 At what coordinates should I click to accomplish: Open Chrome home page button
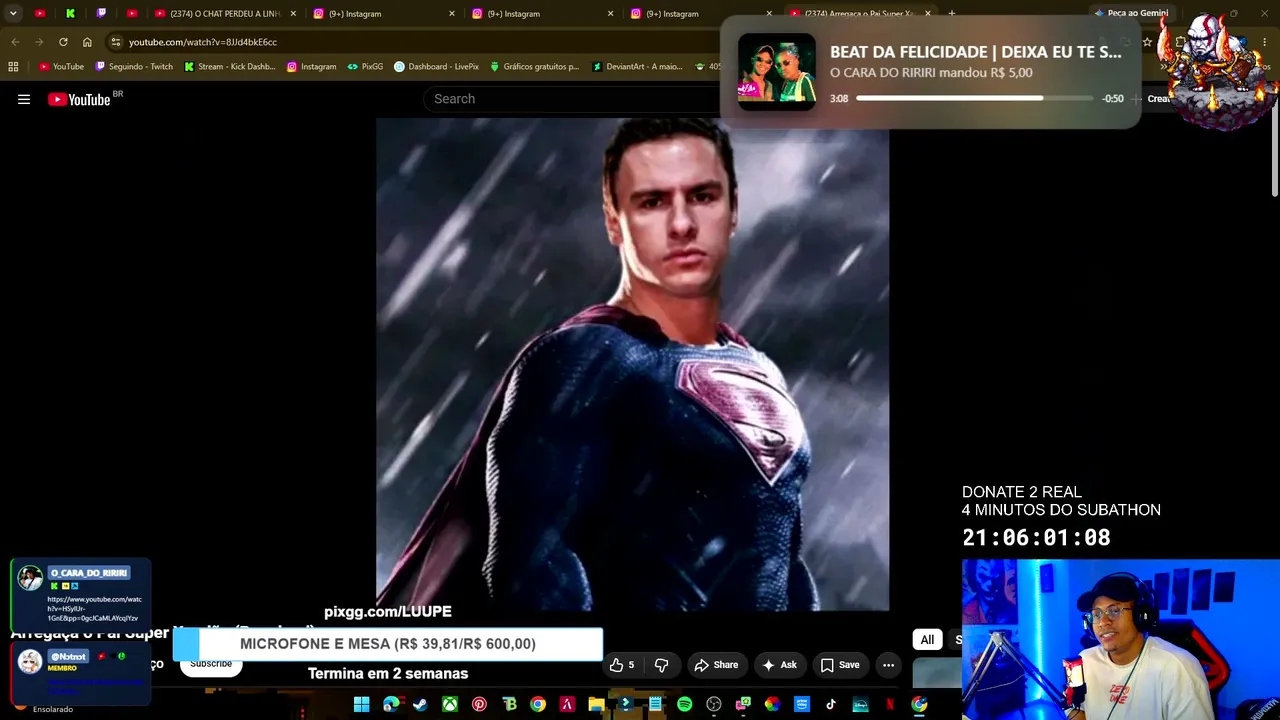87,42
